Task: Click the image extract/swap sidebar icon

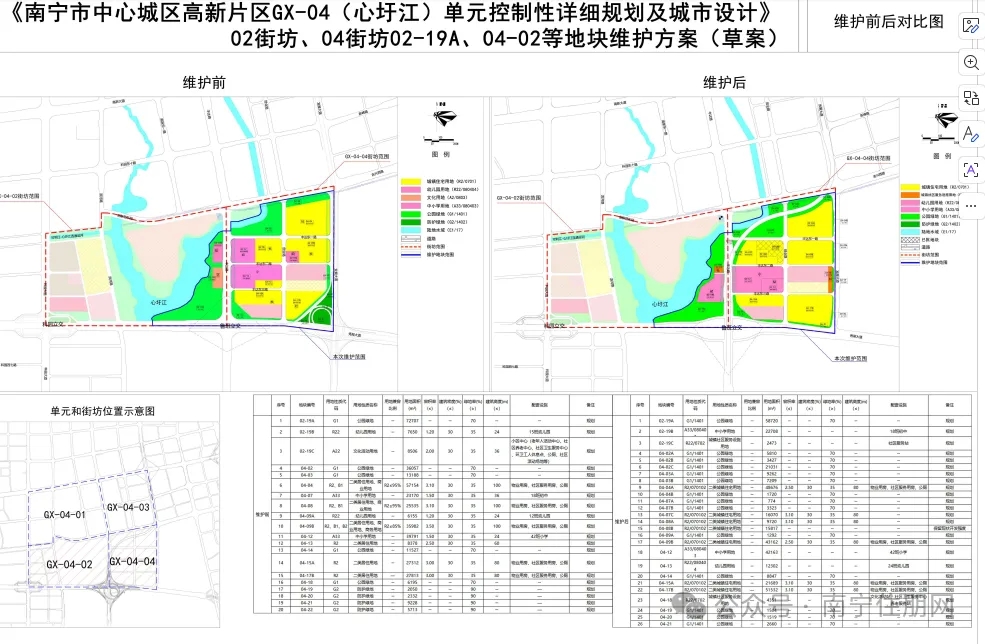Action: click(x=971, y=97)
